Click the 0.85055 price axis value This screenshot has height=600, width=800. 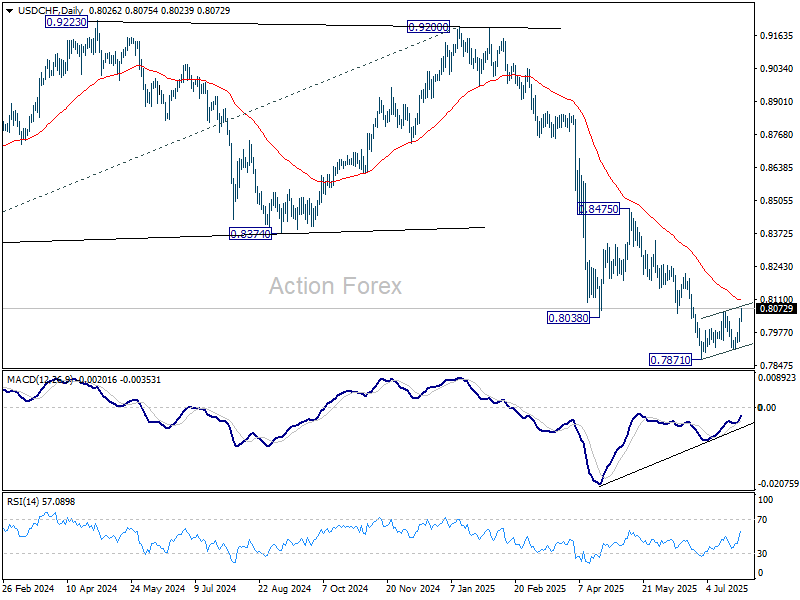pos(776,201)
